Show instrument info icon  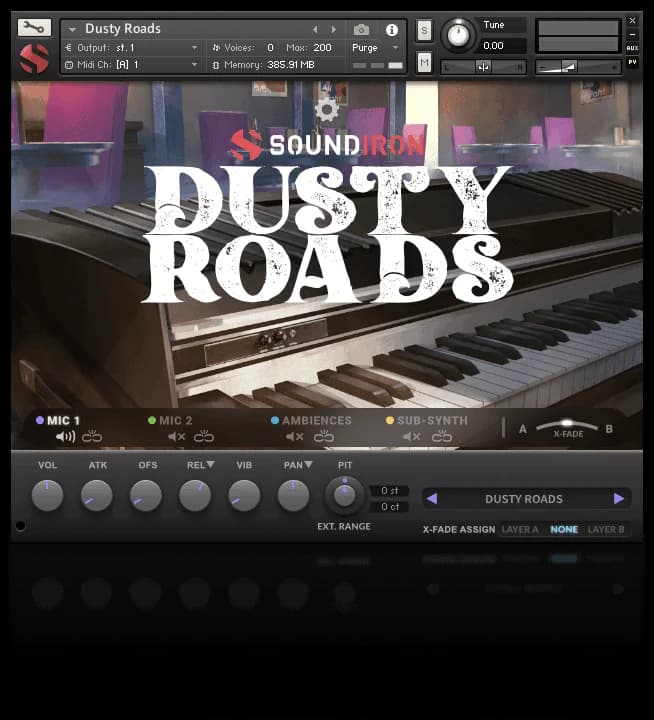391,30
